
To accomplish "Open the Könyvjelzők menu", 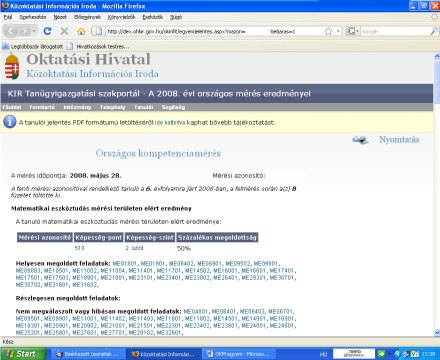I will (122, 17).
